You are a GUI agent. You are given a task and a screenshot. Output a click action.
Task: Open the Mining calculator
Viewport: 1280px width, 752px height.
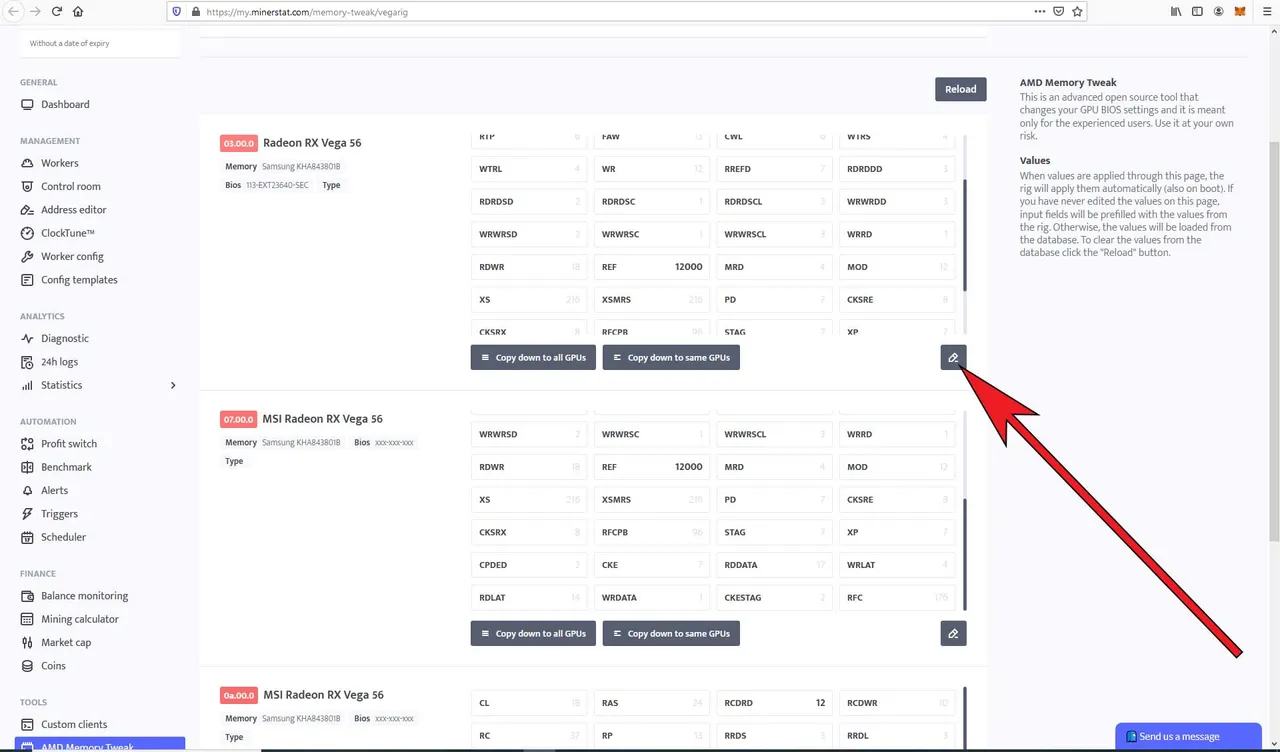click(79, 620)
